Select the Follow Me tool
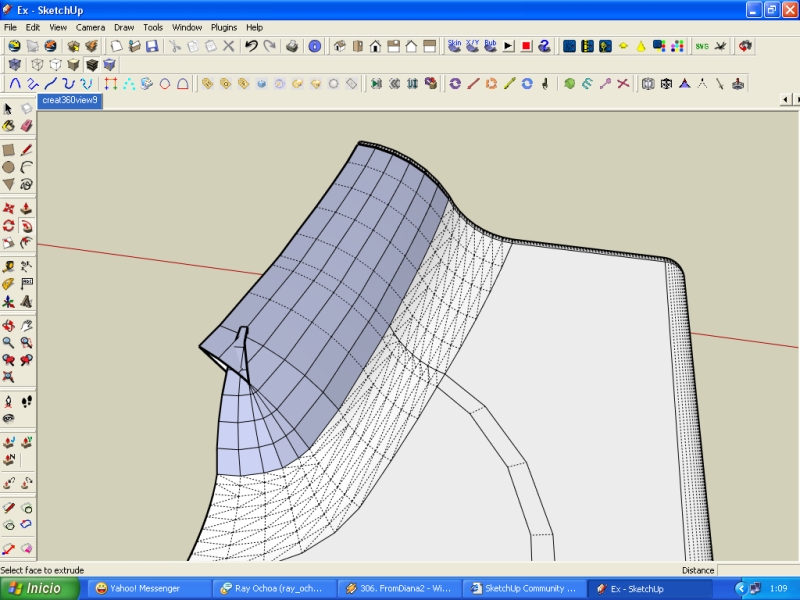 pos(26,226)
